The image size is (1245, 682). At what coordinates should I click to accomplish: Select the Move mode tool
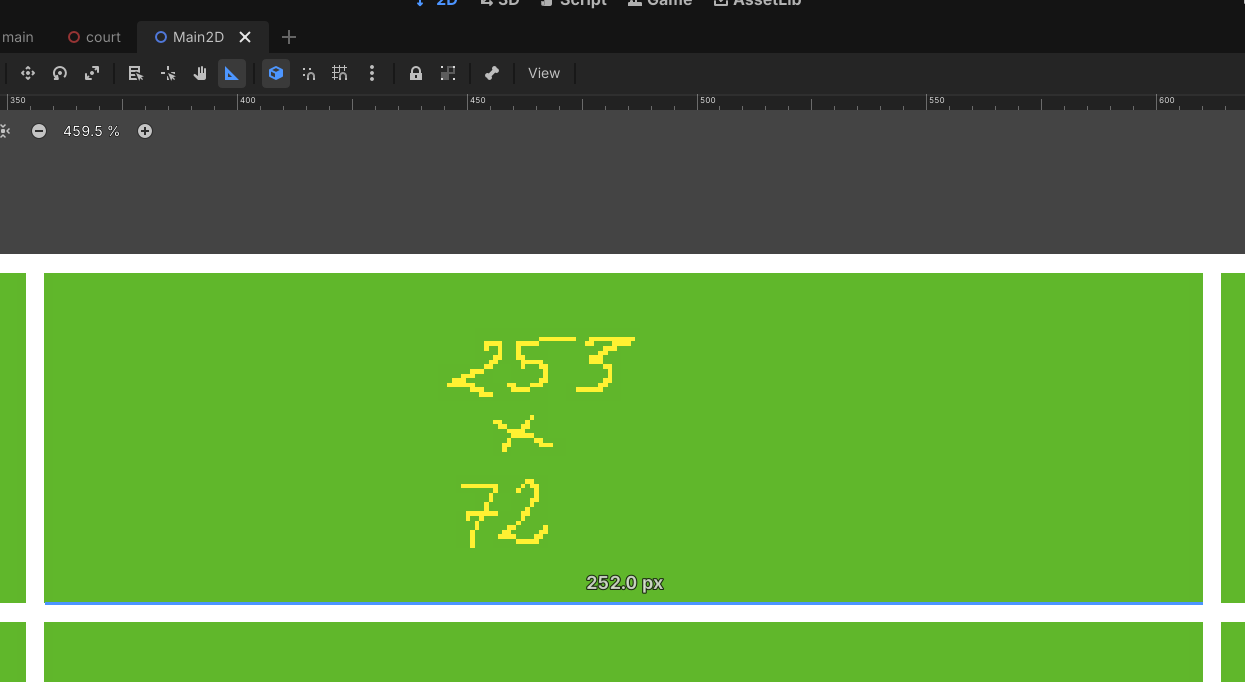tap(28, 73)
